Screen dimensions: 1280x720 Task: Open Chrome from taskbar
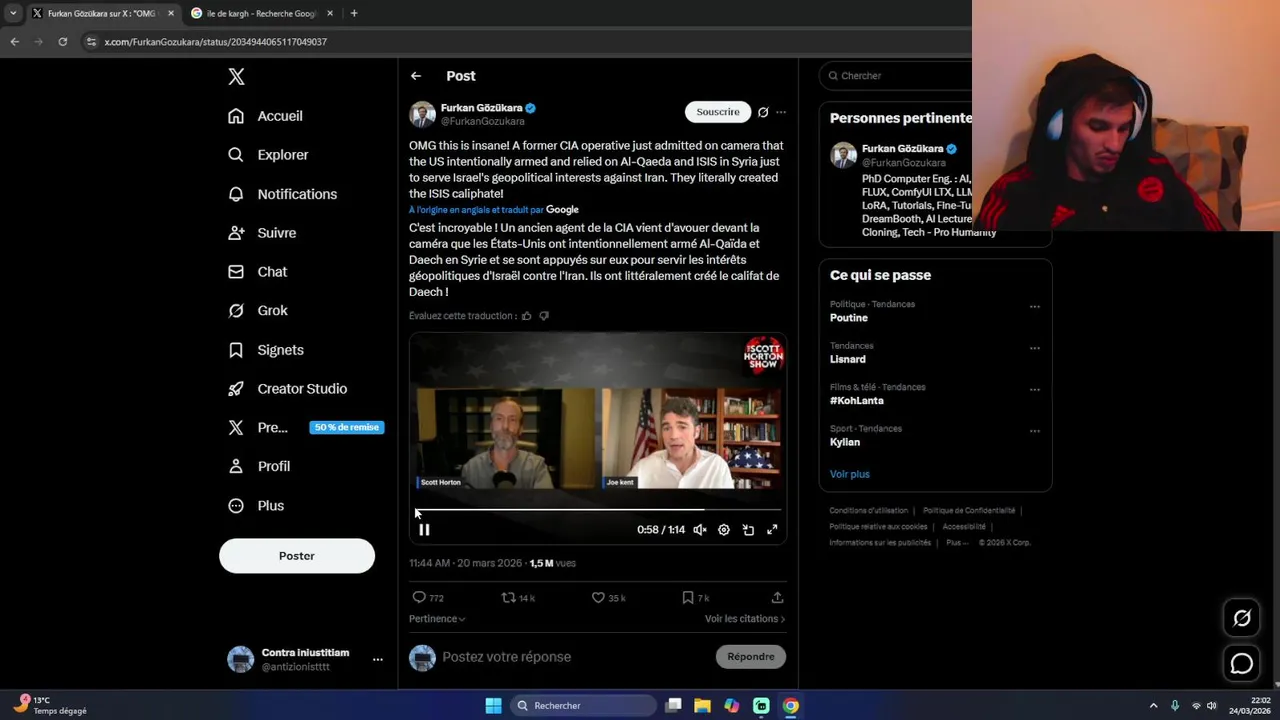click(791, 706)
